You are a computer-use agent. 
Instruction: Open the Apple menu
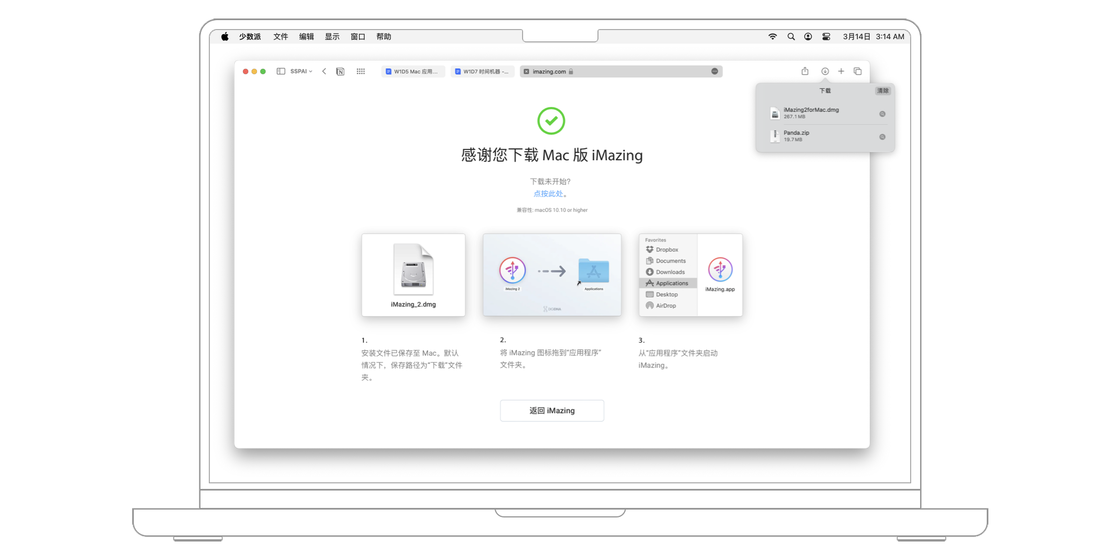224,36
